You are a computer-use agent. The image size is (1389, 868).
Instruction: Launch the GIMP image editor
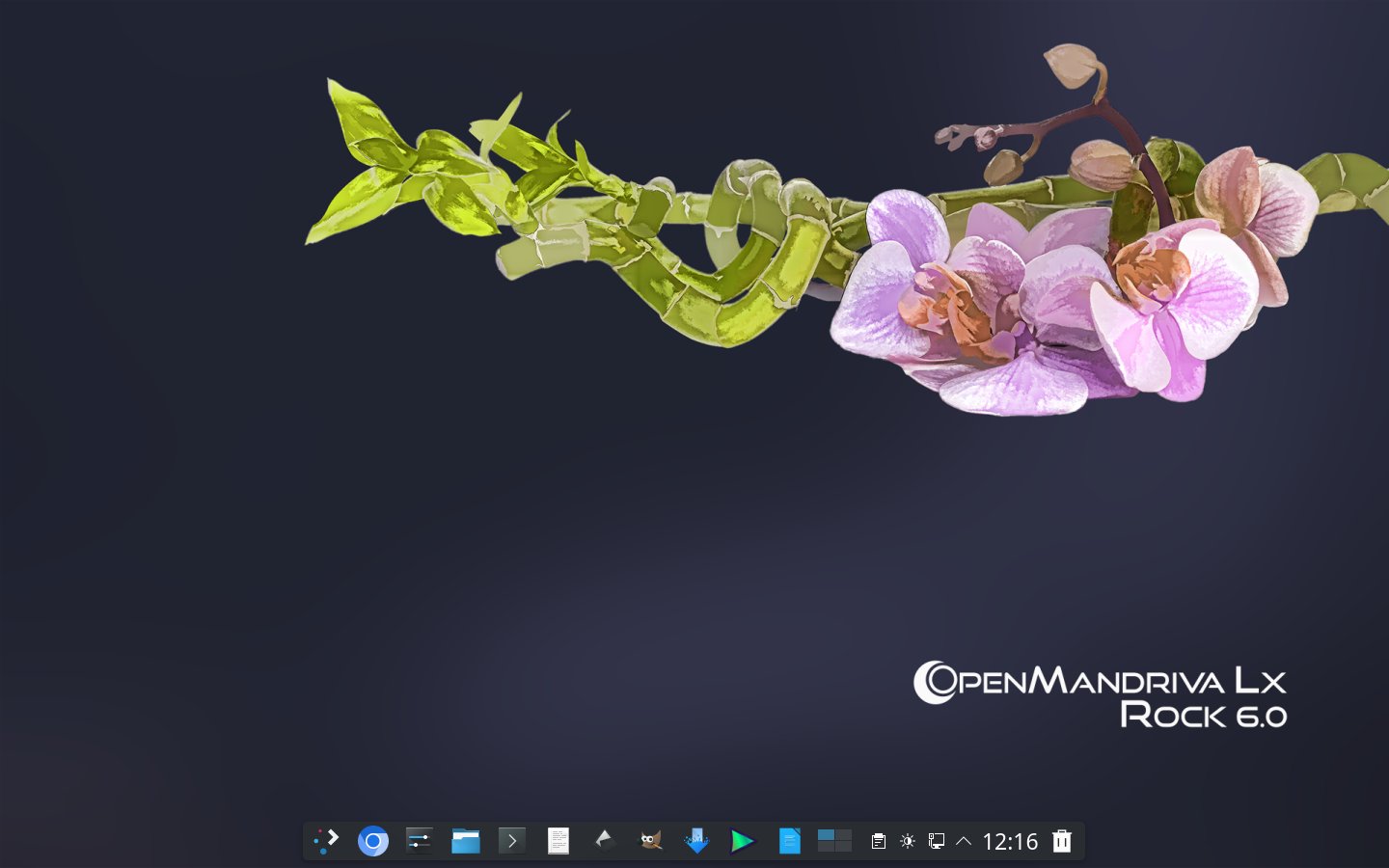pos(651,841)
